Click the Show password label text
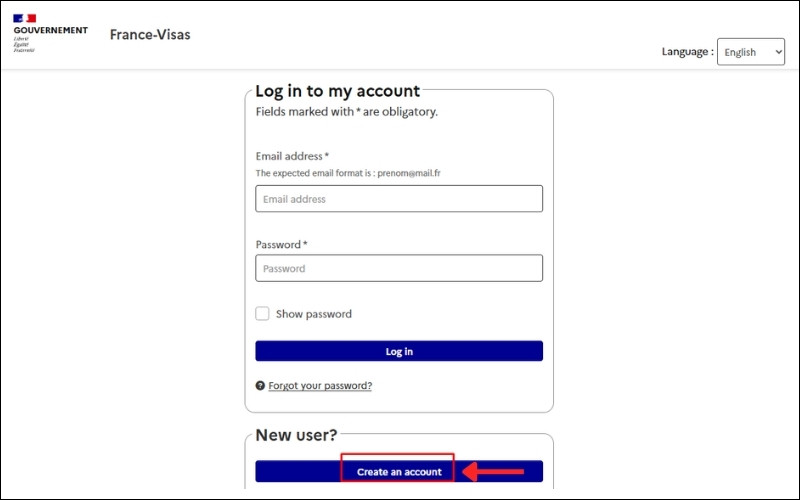800x500 pixels. point(314,314)
